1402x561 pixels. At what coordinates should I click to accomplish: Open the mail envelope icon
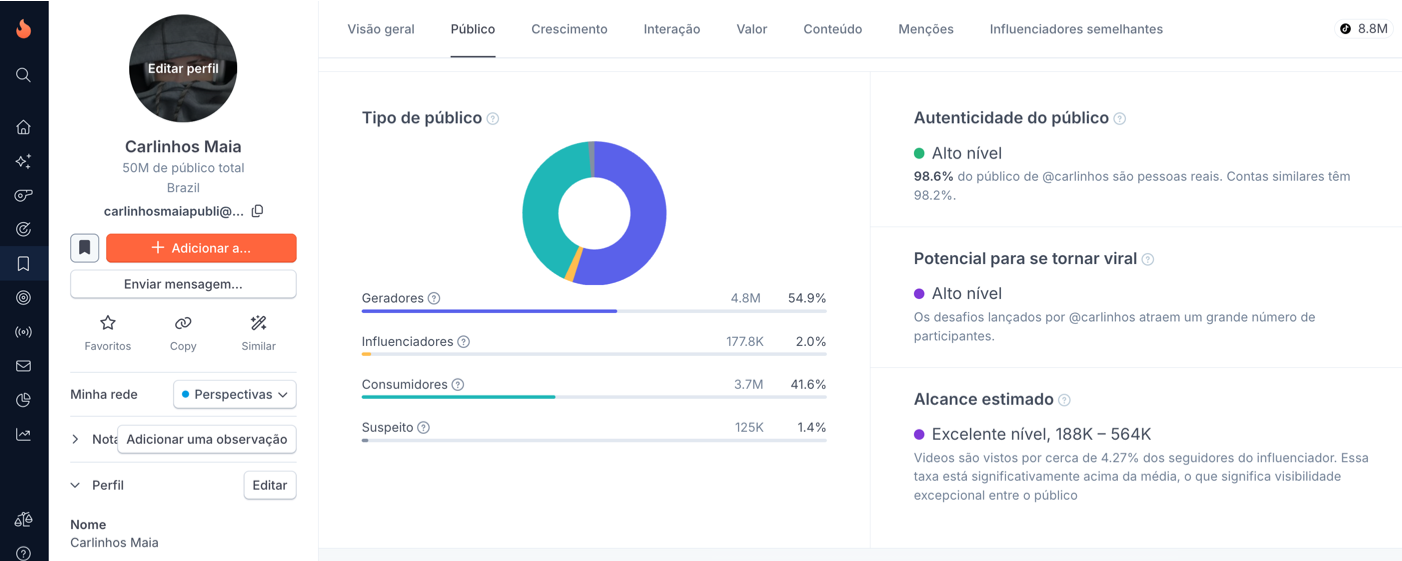point(23,366)
